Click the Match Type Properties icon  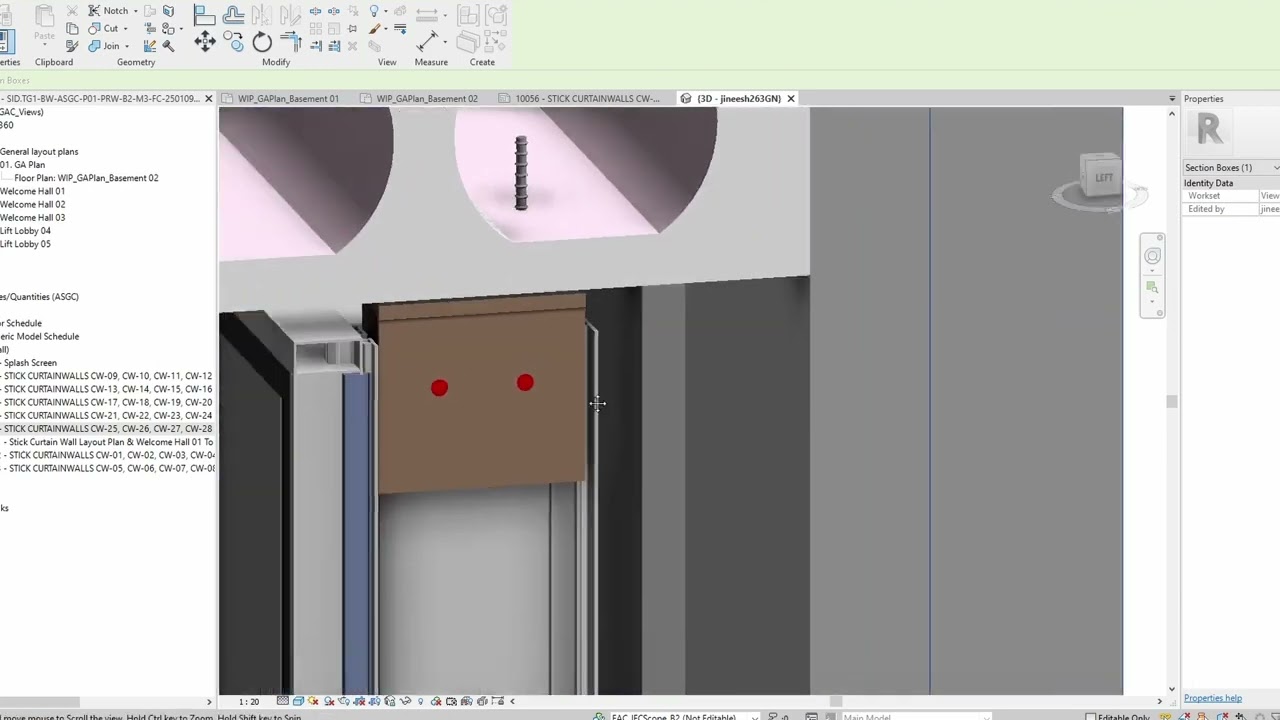pos(72,45)
